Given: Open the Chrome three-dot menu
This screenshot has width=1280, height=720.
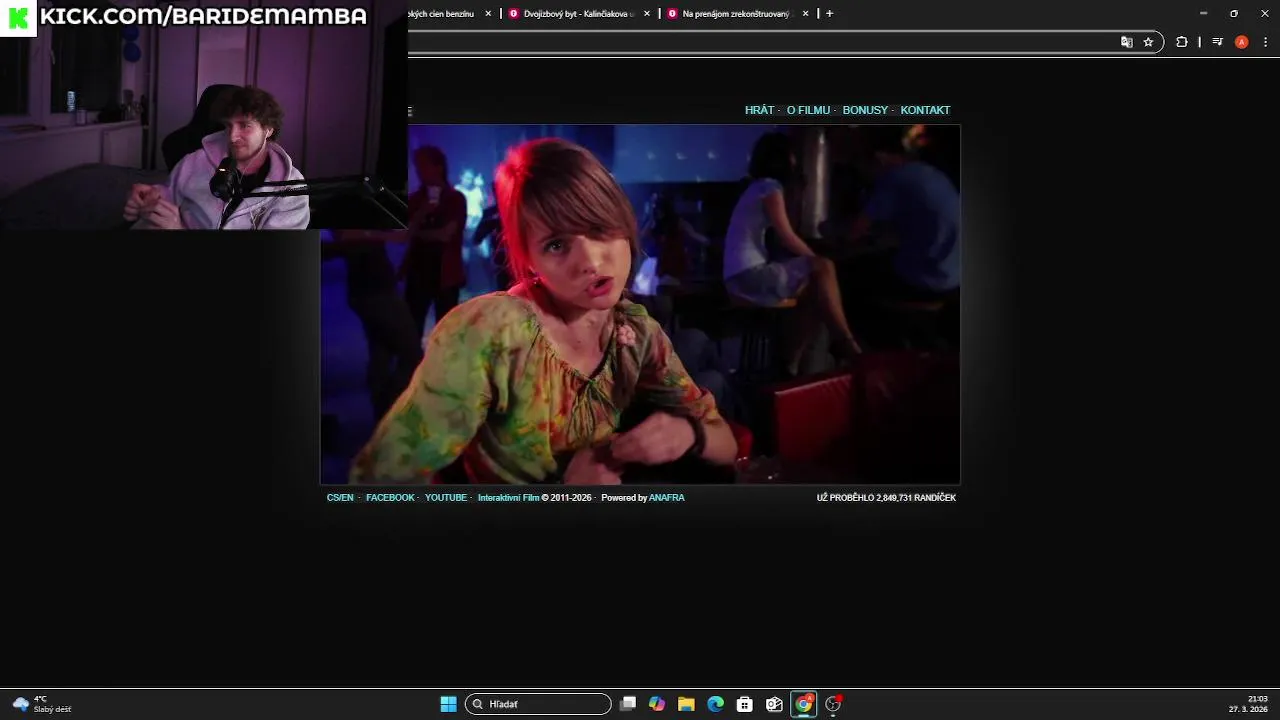Looking at the screenshot, I should click(1265, 42).
